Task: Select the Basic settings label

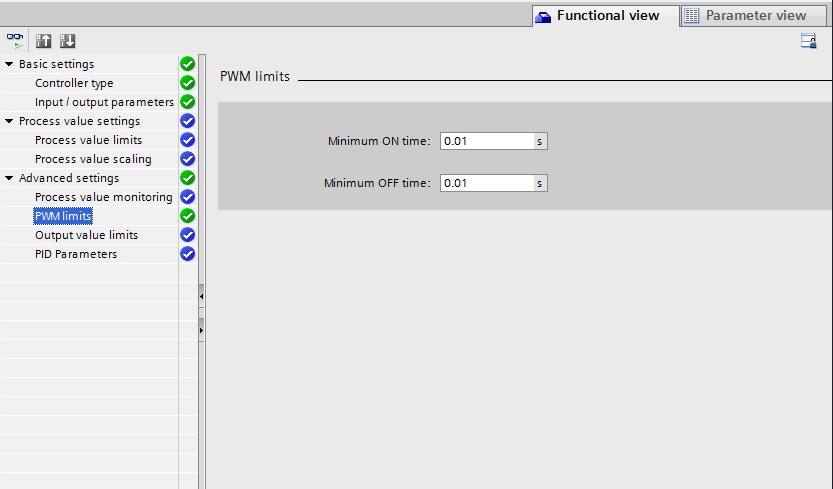Action: pos(56,64)
